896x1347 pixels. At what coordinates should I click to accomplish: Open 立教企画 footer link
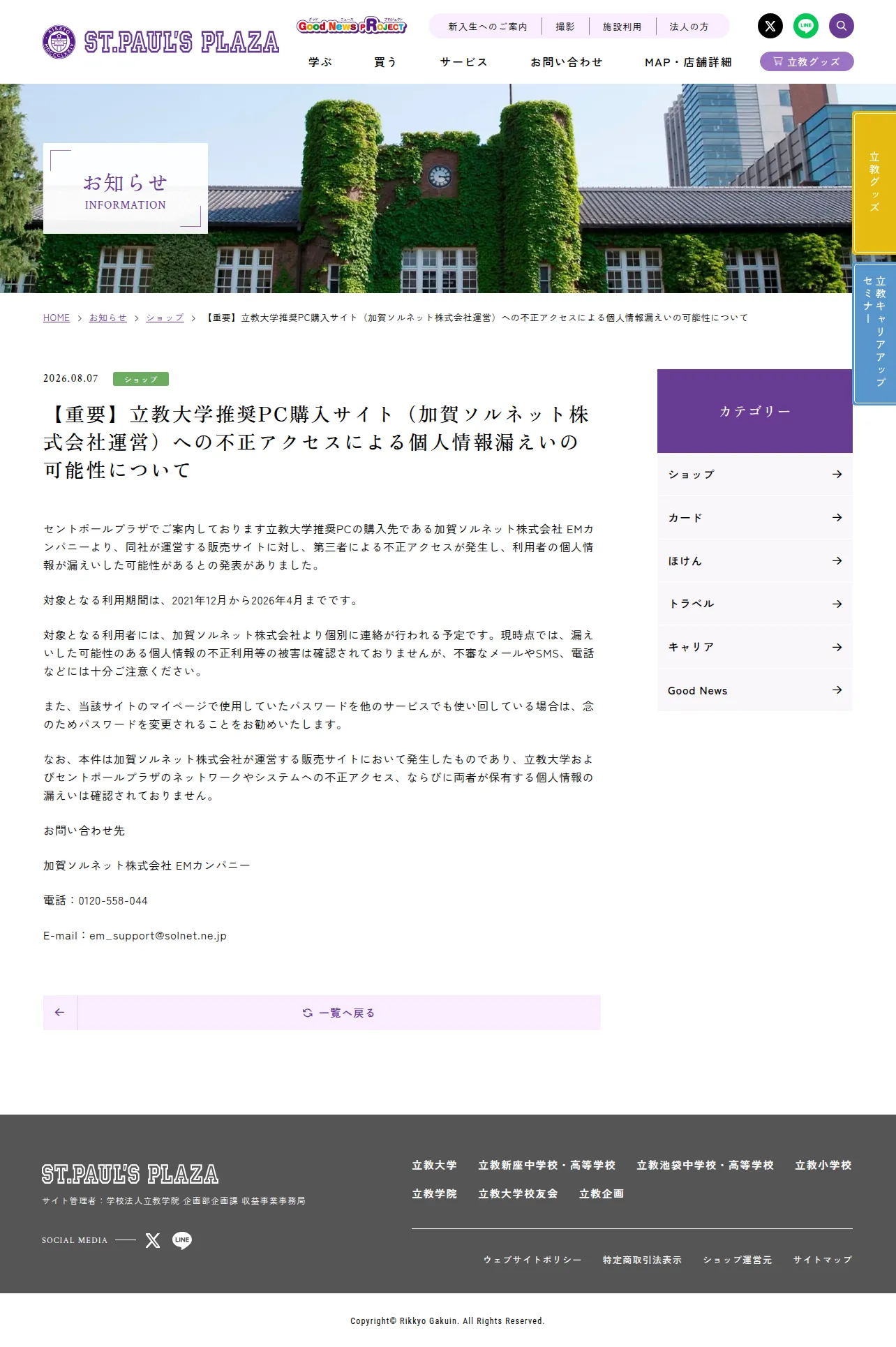pyautogui.click(x=602, y=1194)
